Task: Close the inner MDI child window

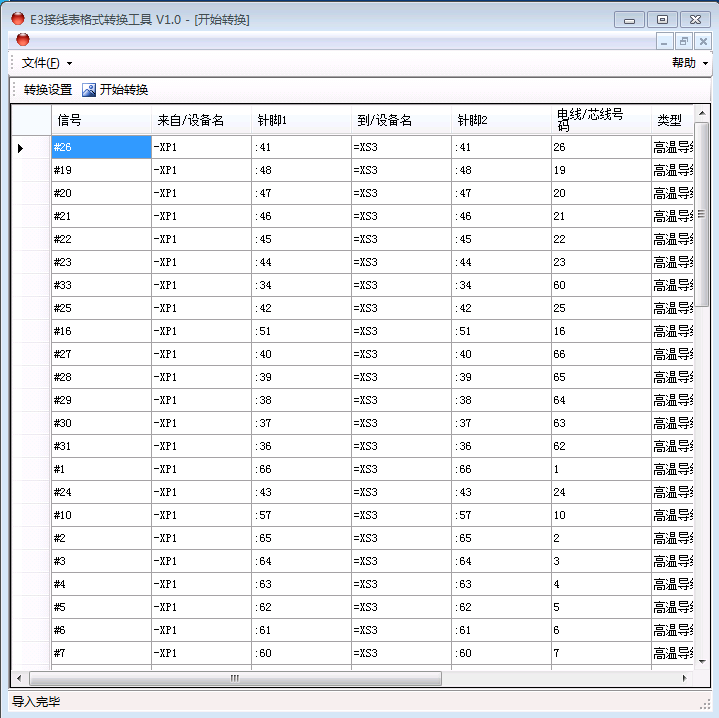Action: [703, 41]
